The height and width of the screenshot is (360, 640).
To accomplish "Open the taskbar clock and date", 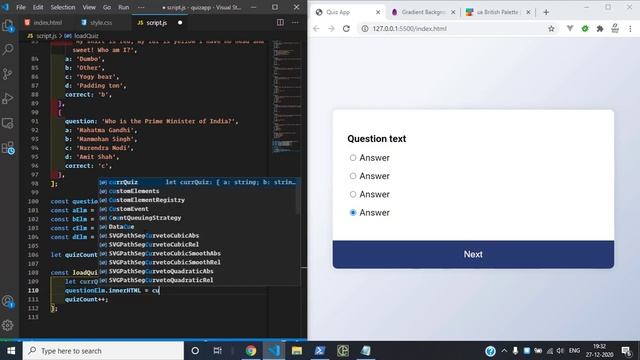I will pyautogui.click(x=600, y=351).
